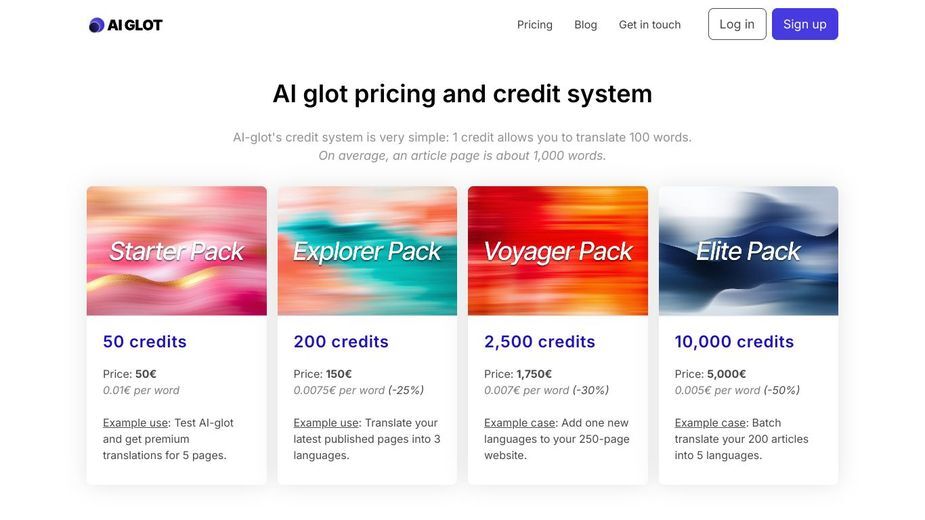The height and width of the screenshot is (520, 925).
Task: Click the Log in button
Action: (x=737, y=24)
